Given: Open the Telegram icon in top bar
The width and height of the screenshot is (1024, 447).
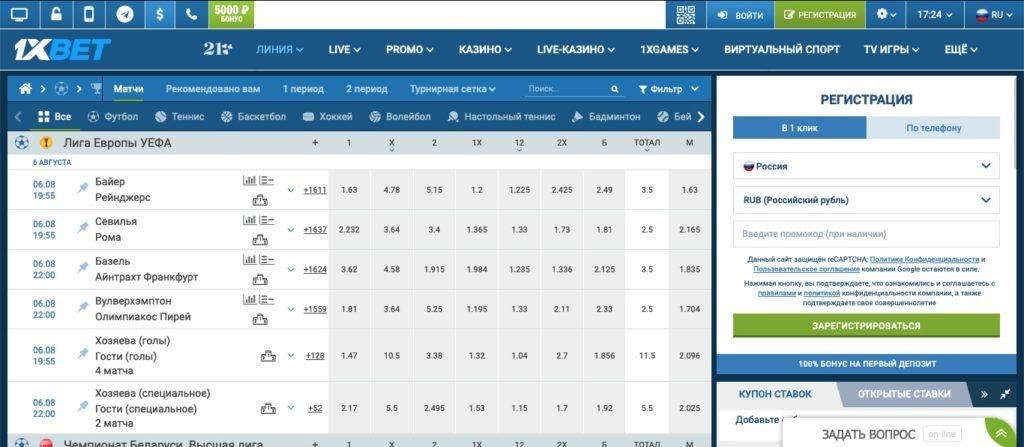Looking at the screenshot, I should [x=125, y=14].
